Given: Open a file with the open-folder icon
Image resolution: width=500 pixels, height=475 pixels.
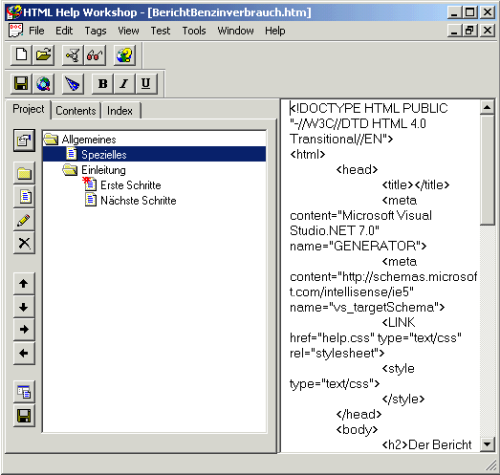Looking at the screenshot, I should (x=43, y=55).
